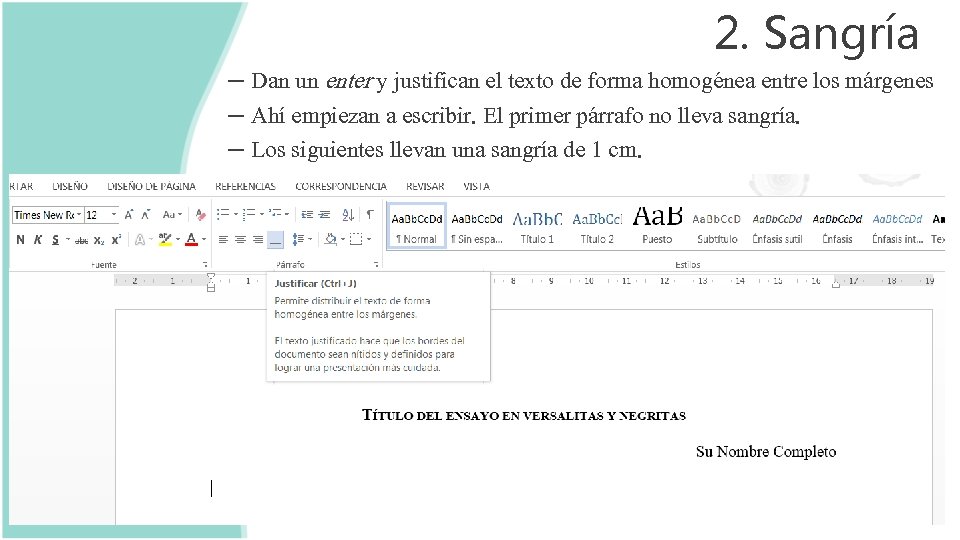The width and height of the screenshot is (960, 540).
Task: Click the Increase Indent icon
Action: click(x=324, y=214)
